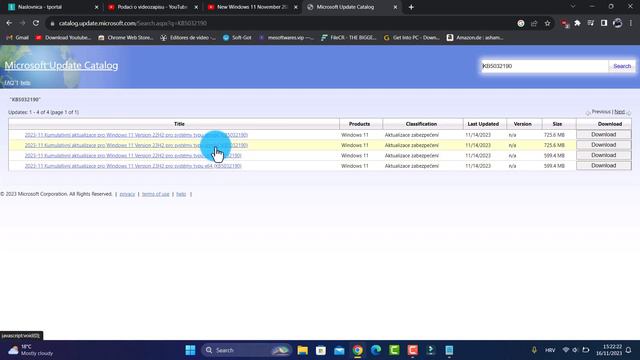
Task: Open the Amazon.de bookmark
Action: click(x=475, y=38)
